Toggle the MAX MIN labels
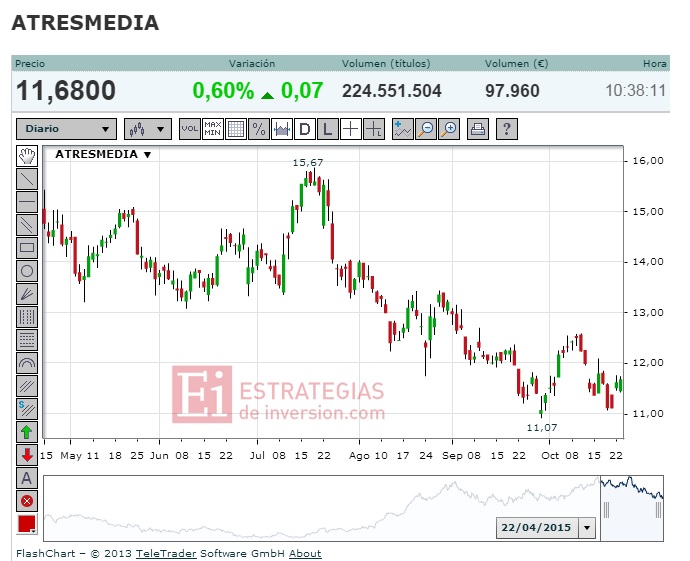The height and width of the screenshot is (561, 690). pos(213,129)
